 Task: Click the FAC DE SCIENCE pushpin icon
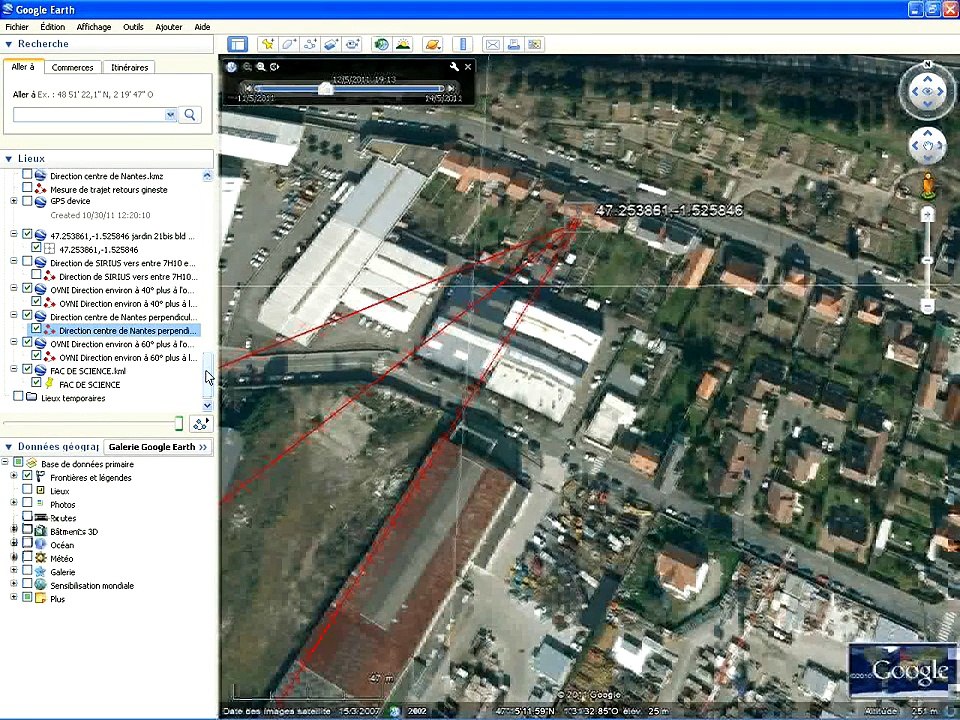tap(50, 384)
